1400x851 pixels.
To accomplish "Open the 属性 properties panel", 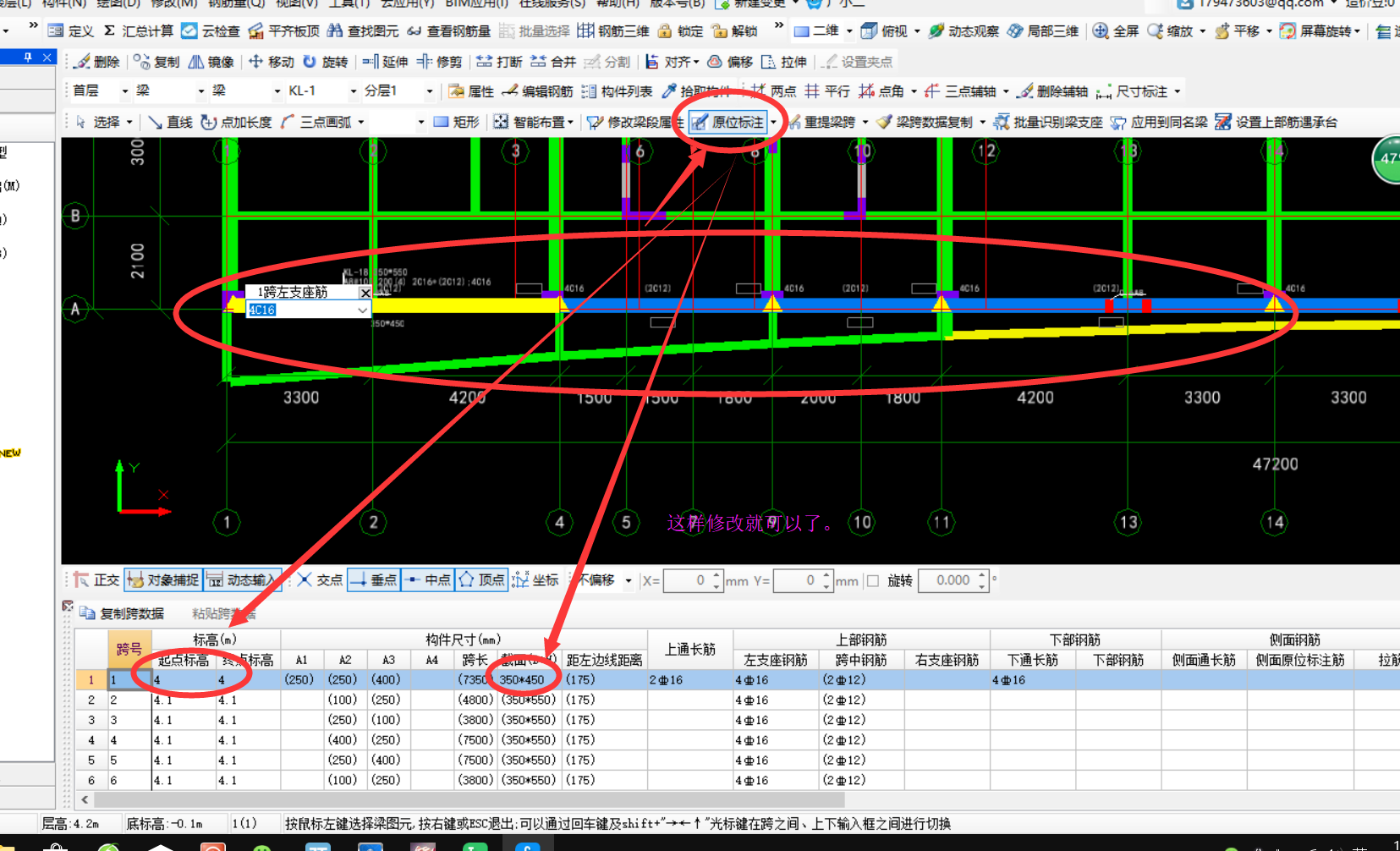I will [x=471, y=91].
